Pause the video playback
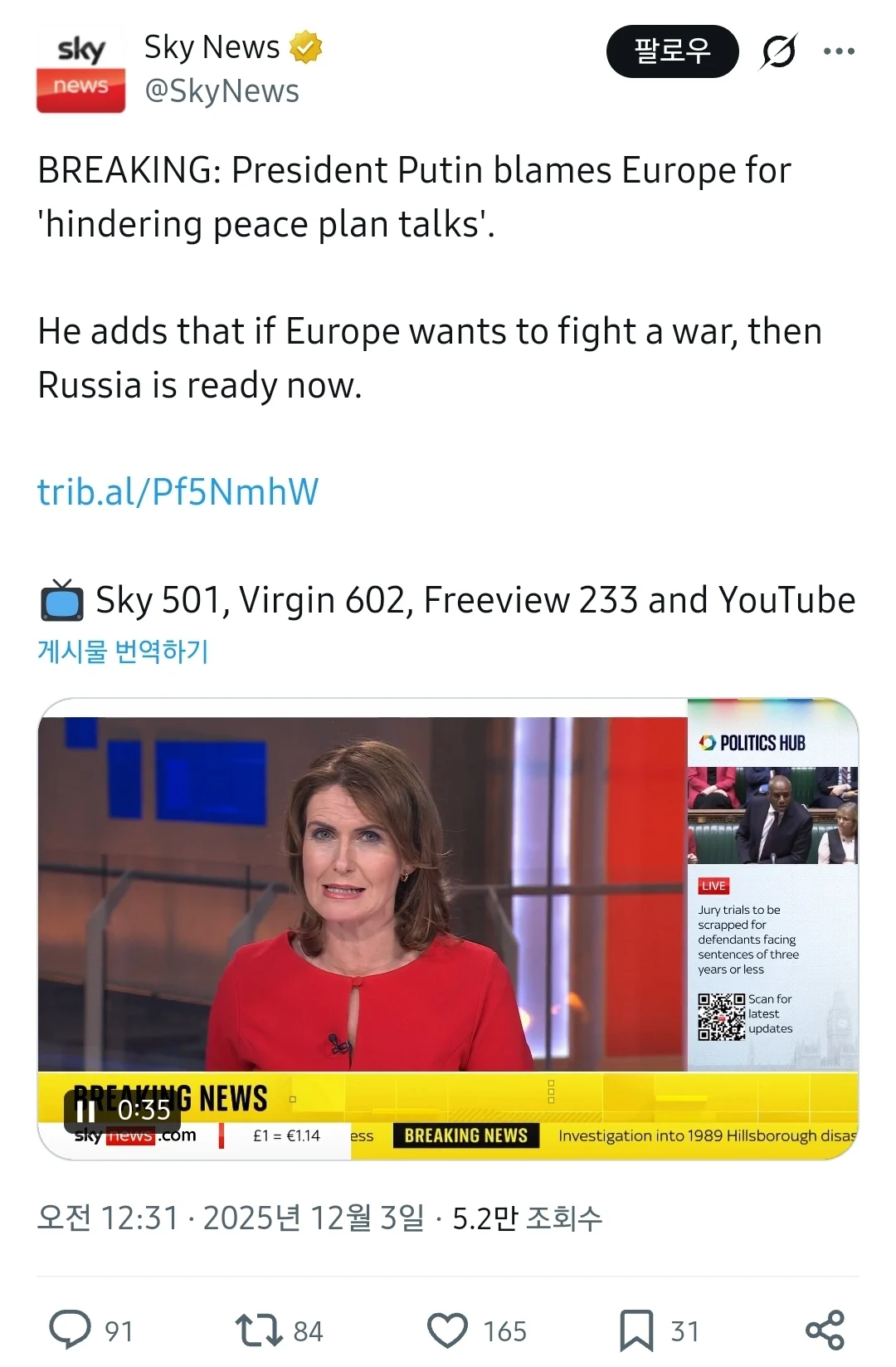The height and width of the screenshot is (1367, 896). coord(85,1110)
